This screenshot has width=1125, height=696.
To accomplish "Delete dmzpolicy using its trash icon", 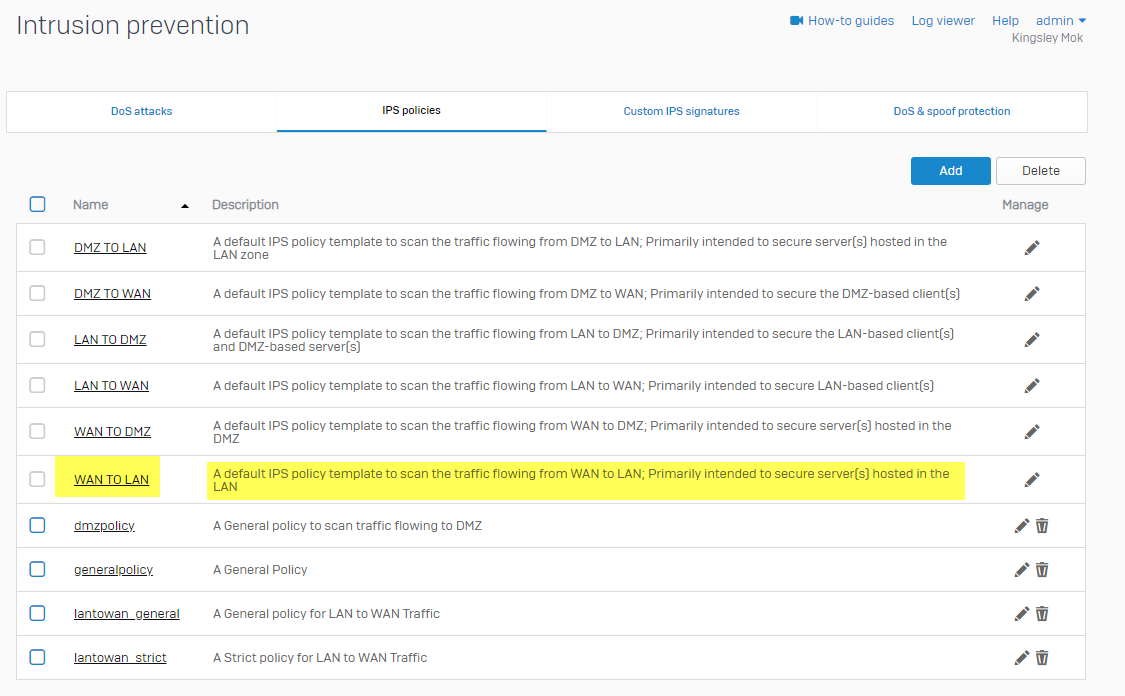I will pos(1042,525).
